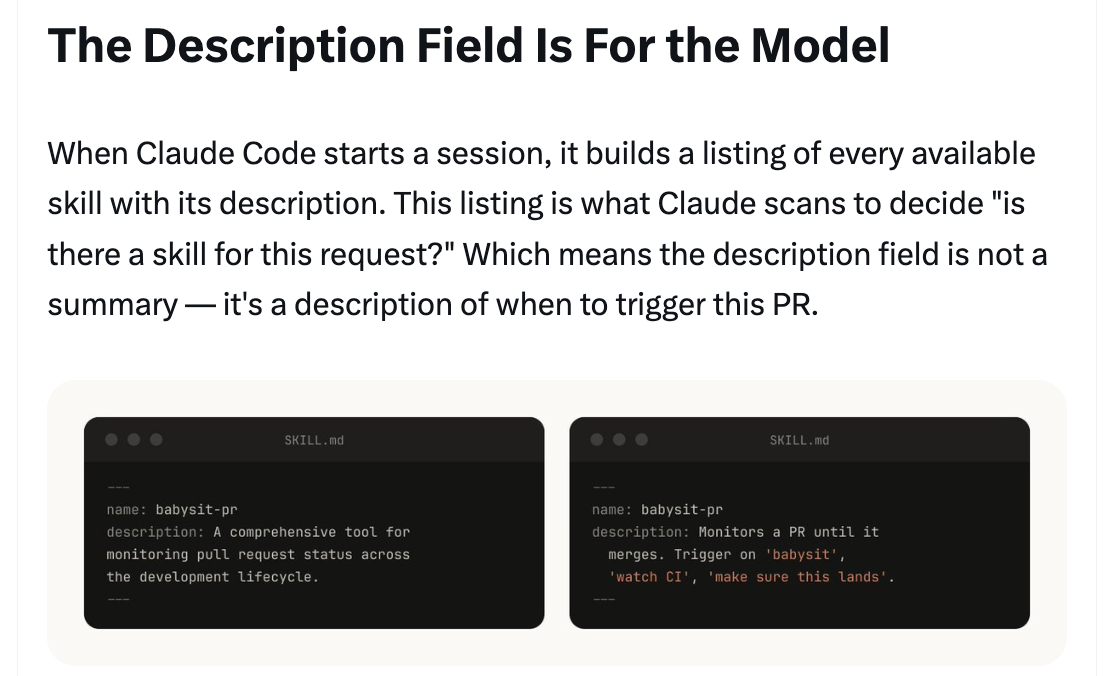The width and height of the screenshot is (1114, 676).
Task: Click the heading 'The Description Field Is For the Model'
Action: (x=468, y=45)
